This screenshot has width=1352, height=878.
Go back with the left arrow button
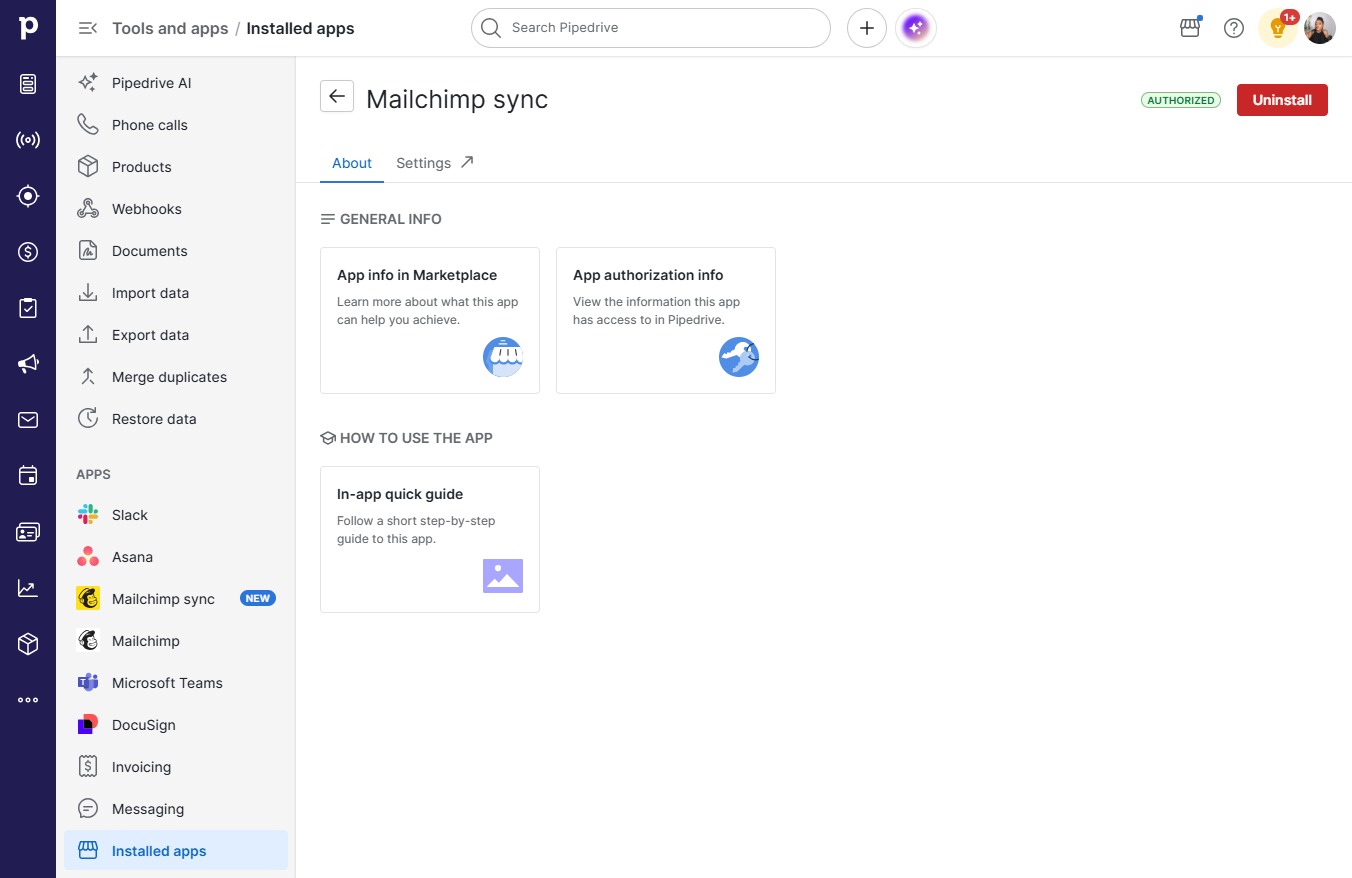tap(337, 96)
